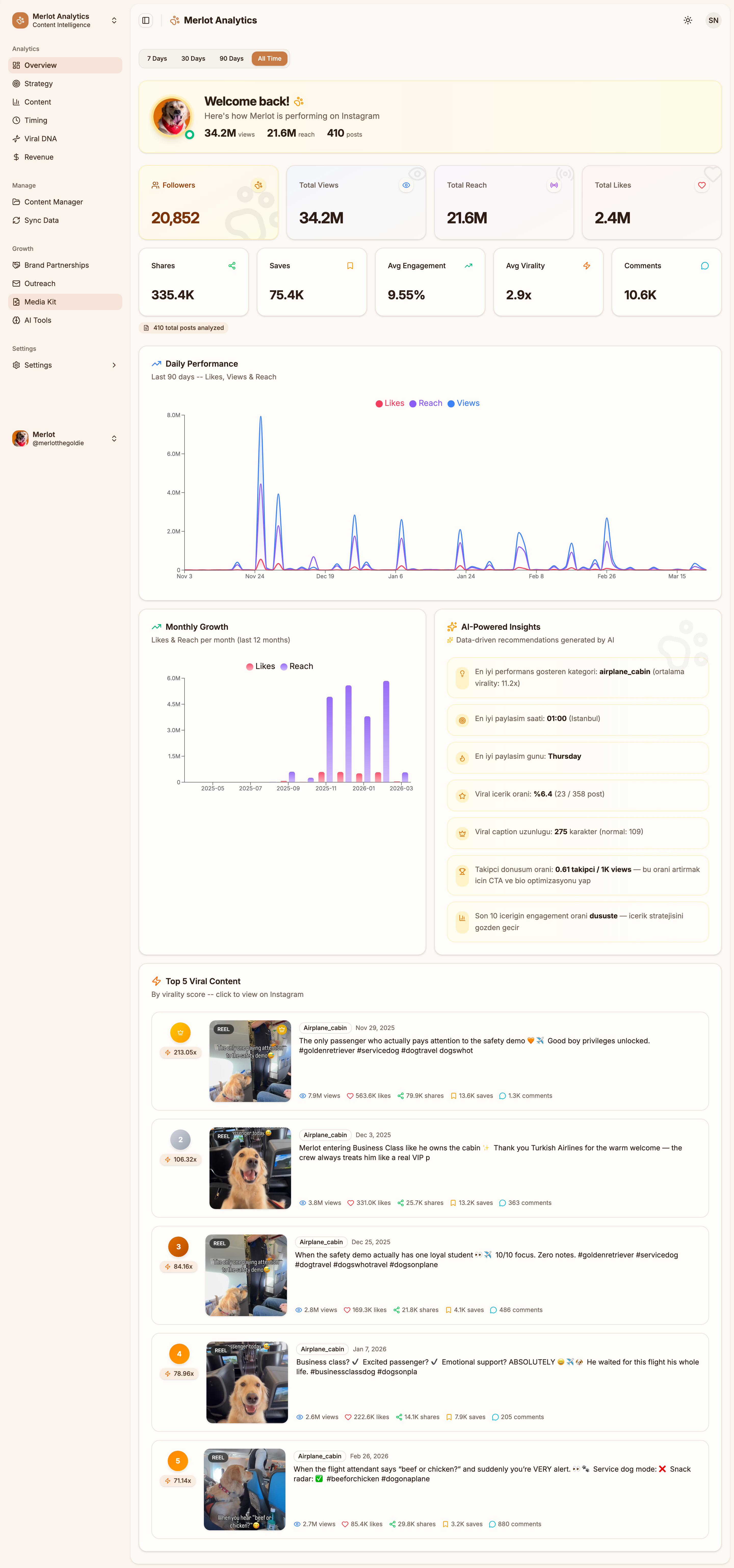Select the Sync Data option
The width and height of the screenshot is (734, 1568).
tap(41, 220)
